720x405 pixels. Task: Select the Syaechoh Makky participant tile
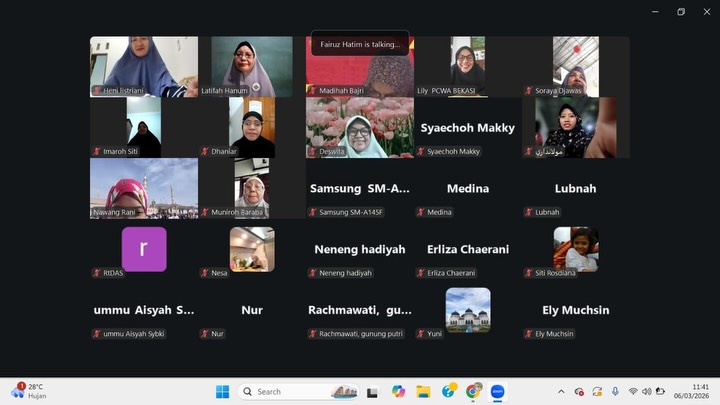click(467, 128)
